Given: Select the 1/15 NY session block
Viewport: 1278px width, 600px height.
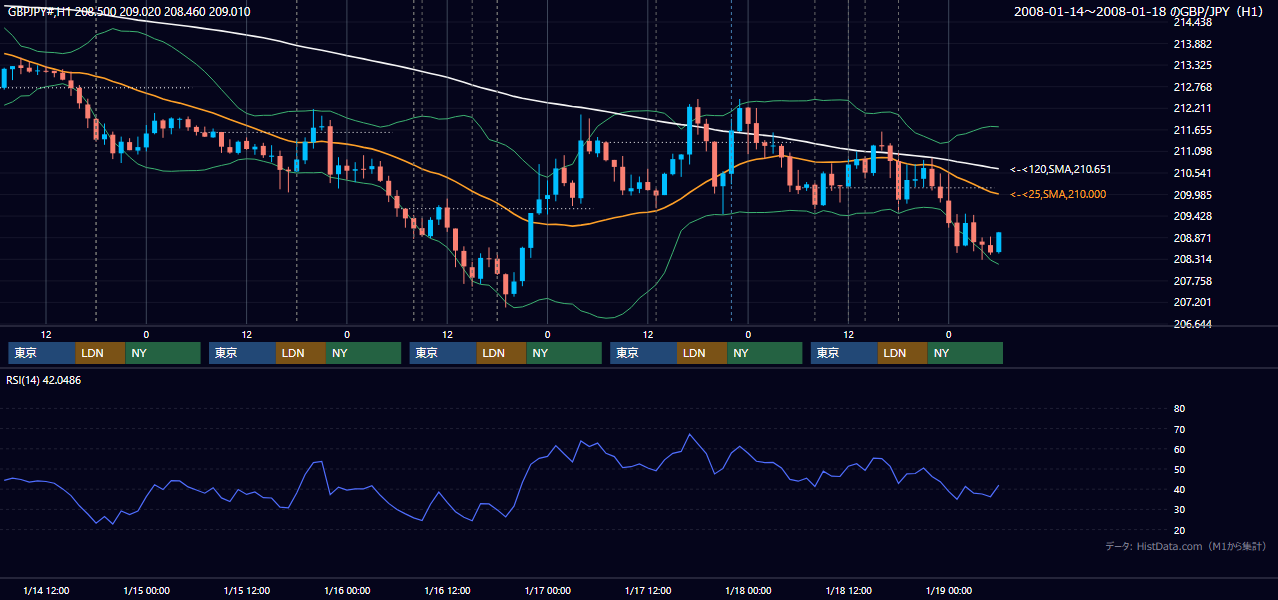Looking at the screenshot, I should click(364, 353).
